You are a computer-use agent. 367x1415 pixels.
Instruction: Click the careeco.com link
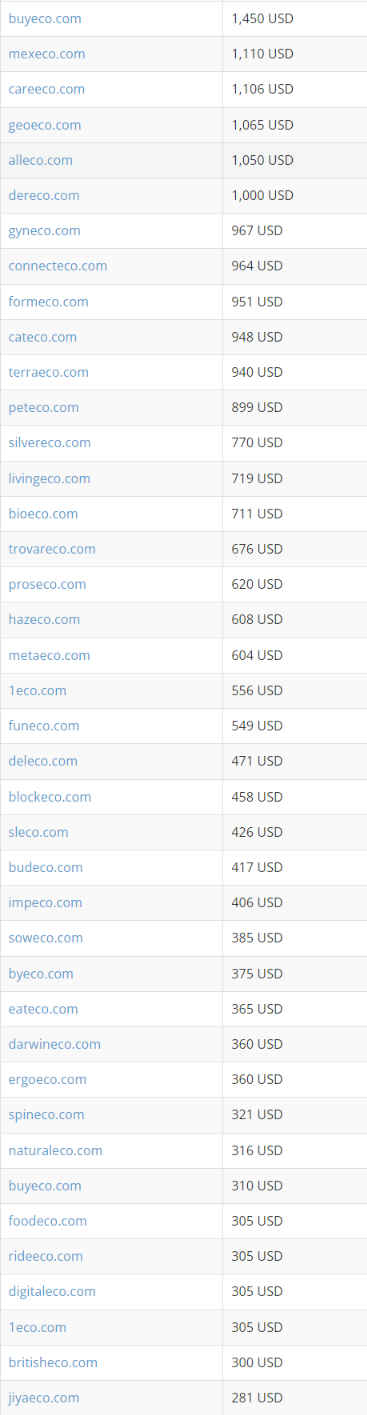pyautogui.click(x=46, y=89)
